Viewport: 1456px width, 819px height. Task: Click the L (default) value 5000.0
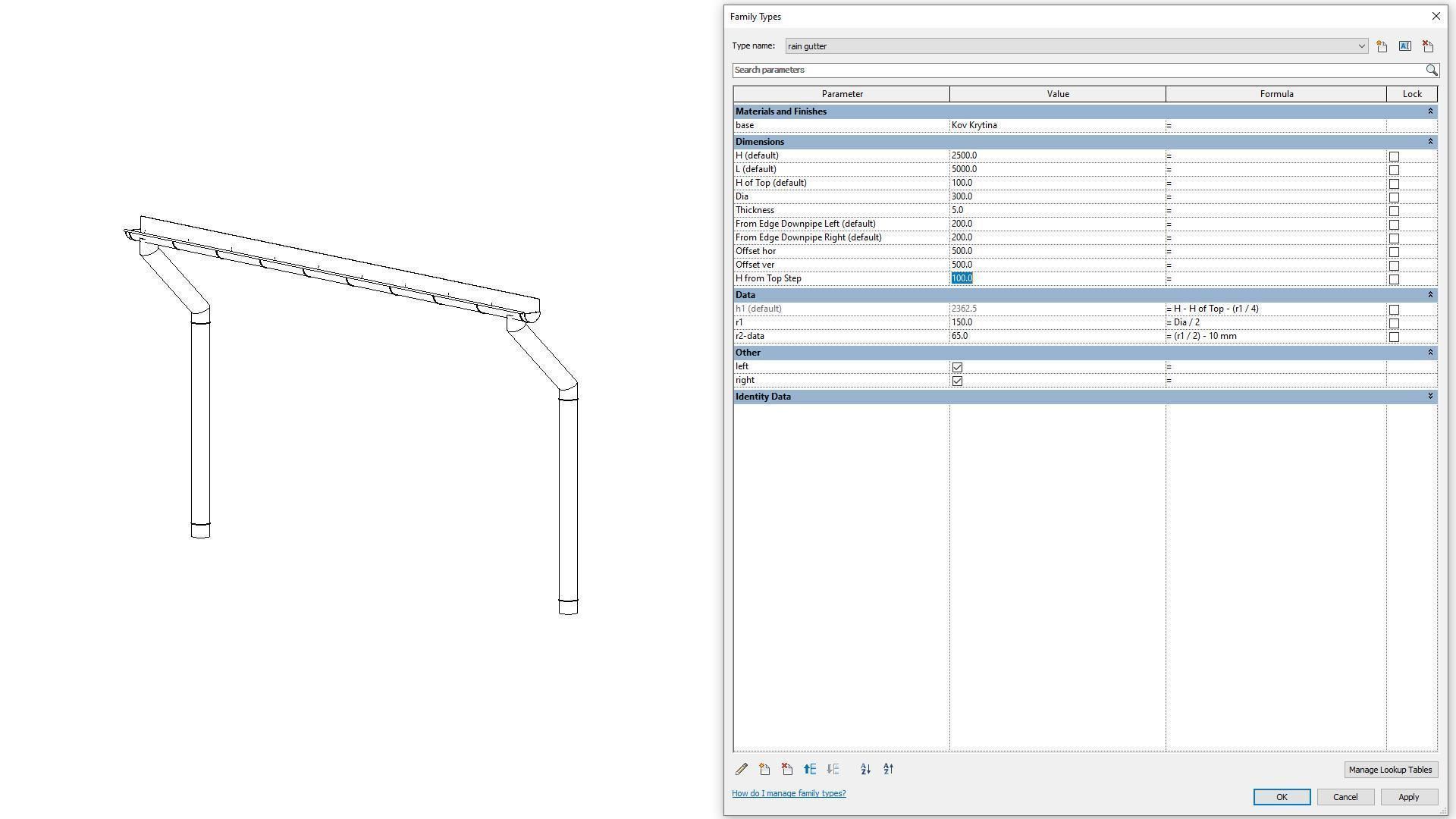point(1057,170)
